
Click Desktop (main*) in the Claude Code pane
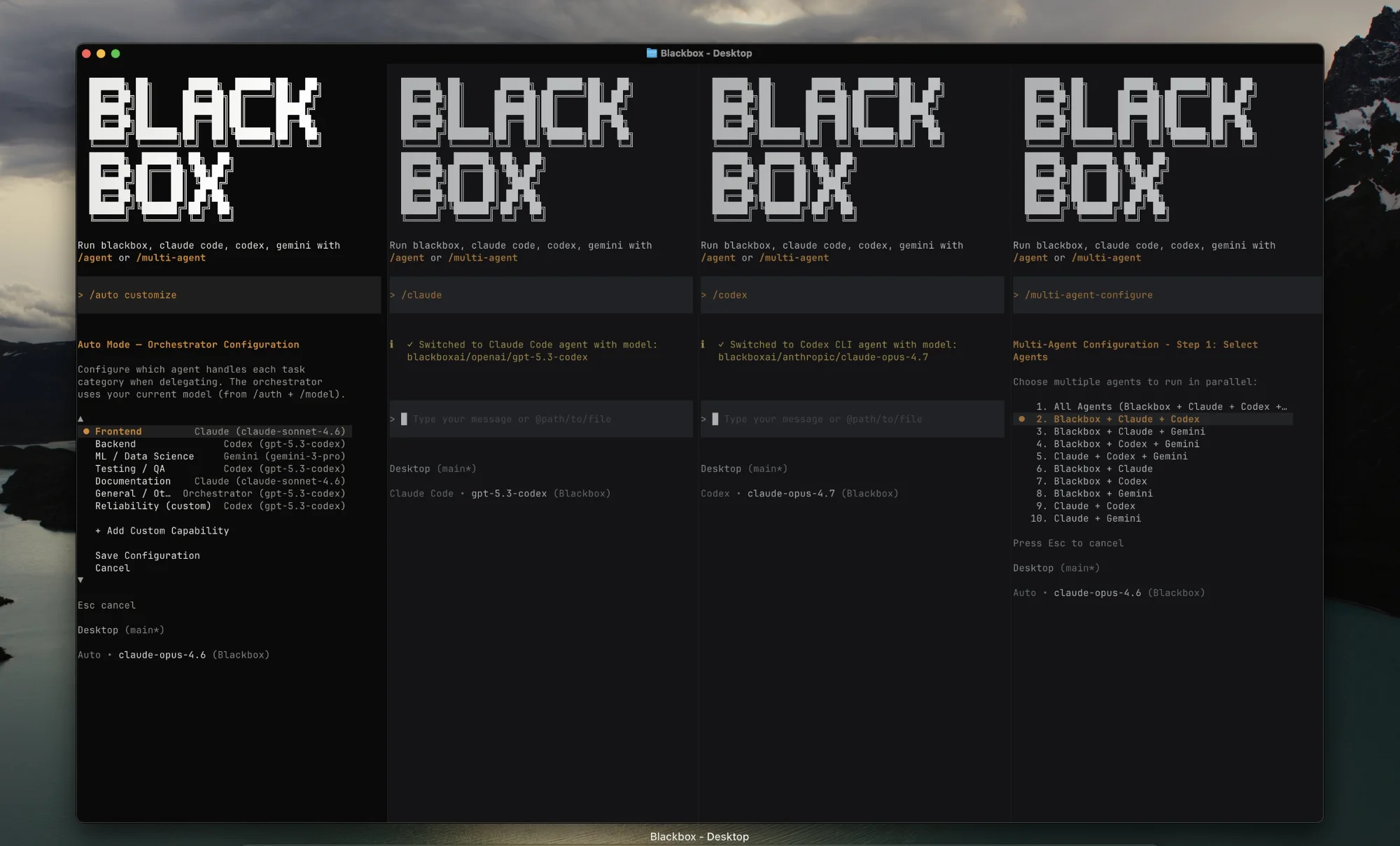pos(433,469)
